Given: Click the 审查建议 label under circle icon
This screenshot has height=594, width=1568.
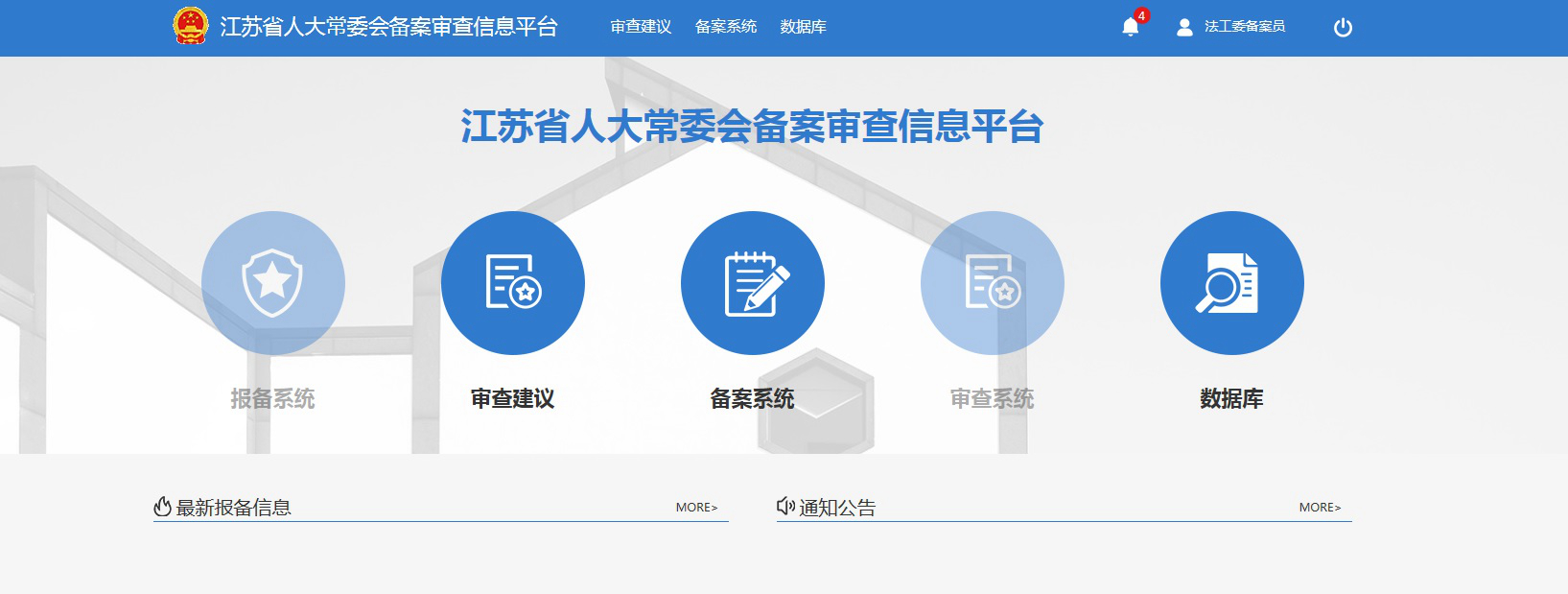Looking at the screenshot, I should [513, 398].
